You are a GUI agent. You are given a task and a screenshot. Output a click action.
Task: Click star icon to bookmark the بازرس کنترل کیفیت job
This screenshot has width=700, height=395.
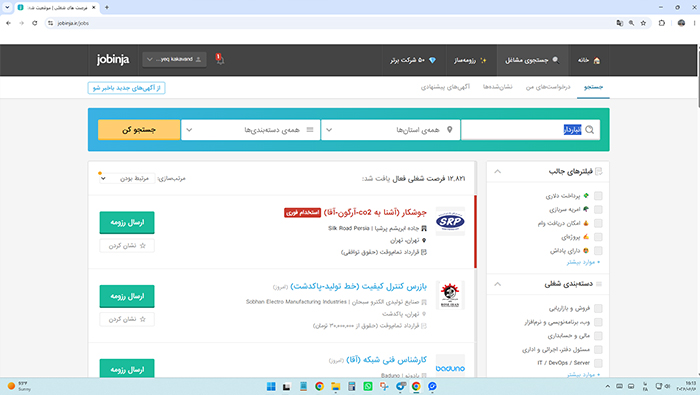coord(142,319)
